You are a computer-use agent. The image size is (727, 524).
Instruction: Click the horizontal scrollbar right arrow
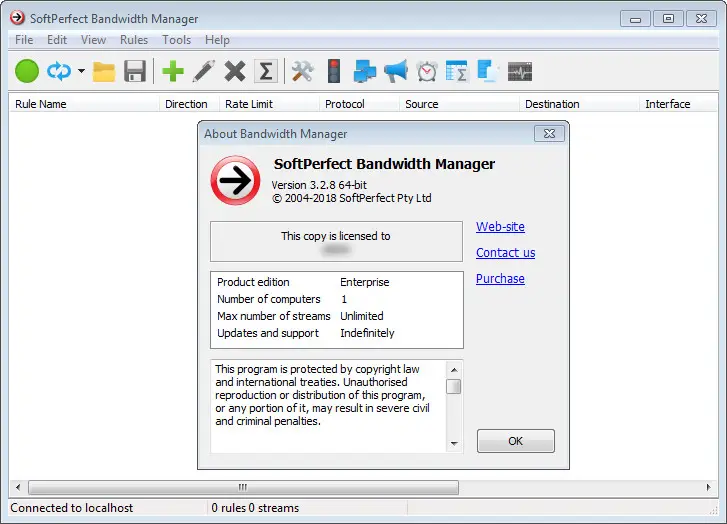[x=708, y=487]
